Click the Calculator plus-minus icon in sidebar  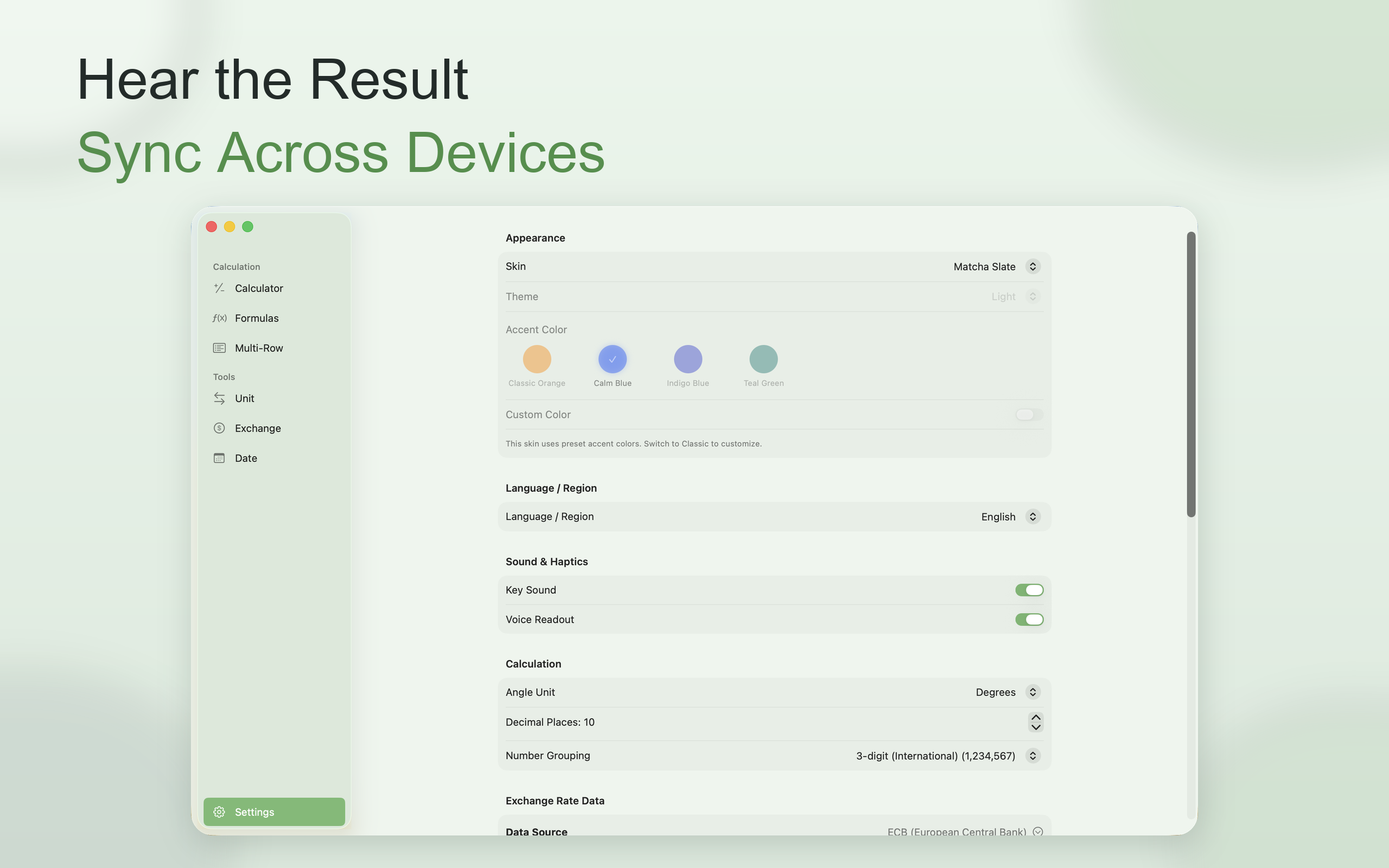[219, 288]
